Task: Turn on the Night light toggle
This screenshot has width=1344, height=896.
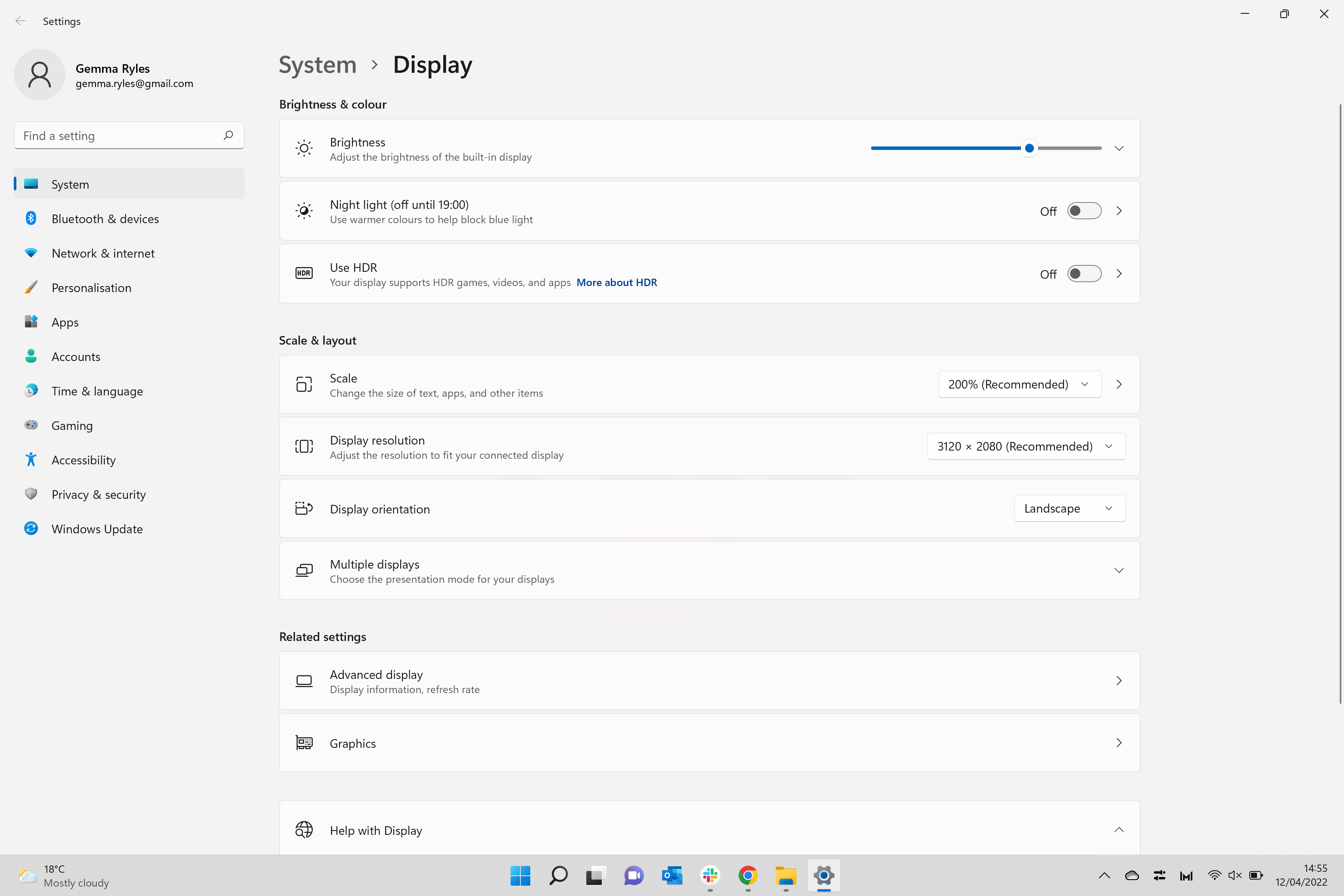Action: coord(1084,211)
